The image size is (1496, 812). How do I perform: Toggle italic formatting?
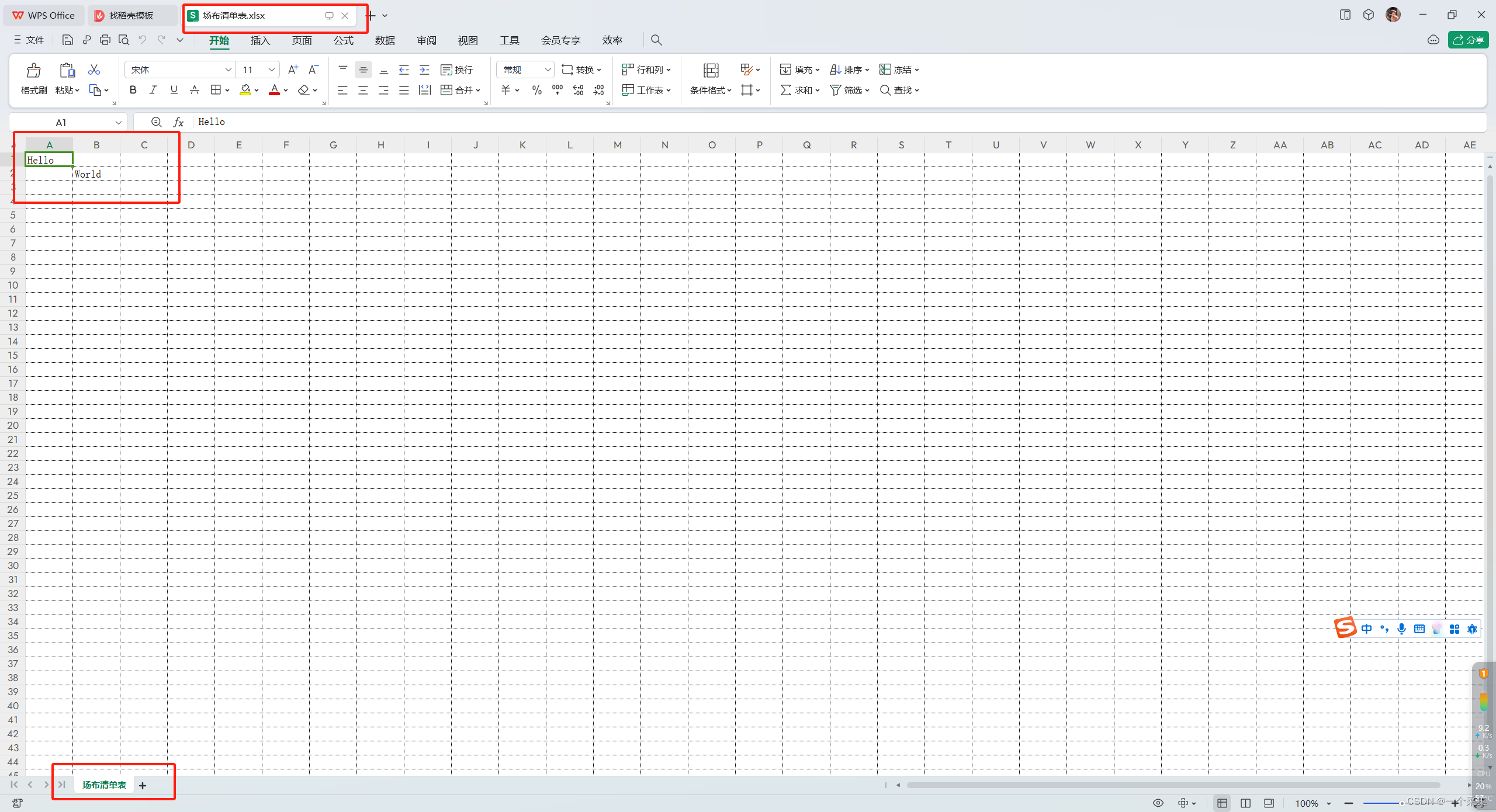pos(153,90)
